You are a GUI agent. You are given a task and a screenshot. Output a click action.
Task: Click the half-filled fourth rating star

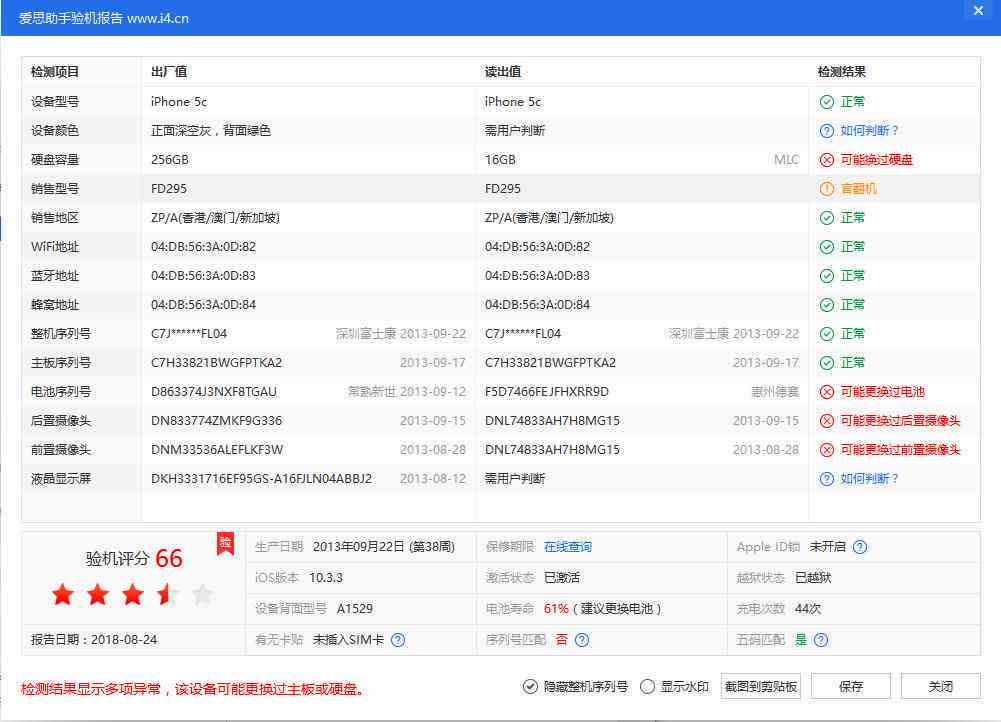[x=168, y=594]
